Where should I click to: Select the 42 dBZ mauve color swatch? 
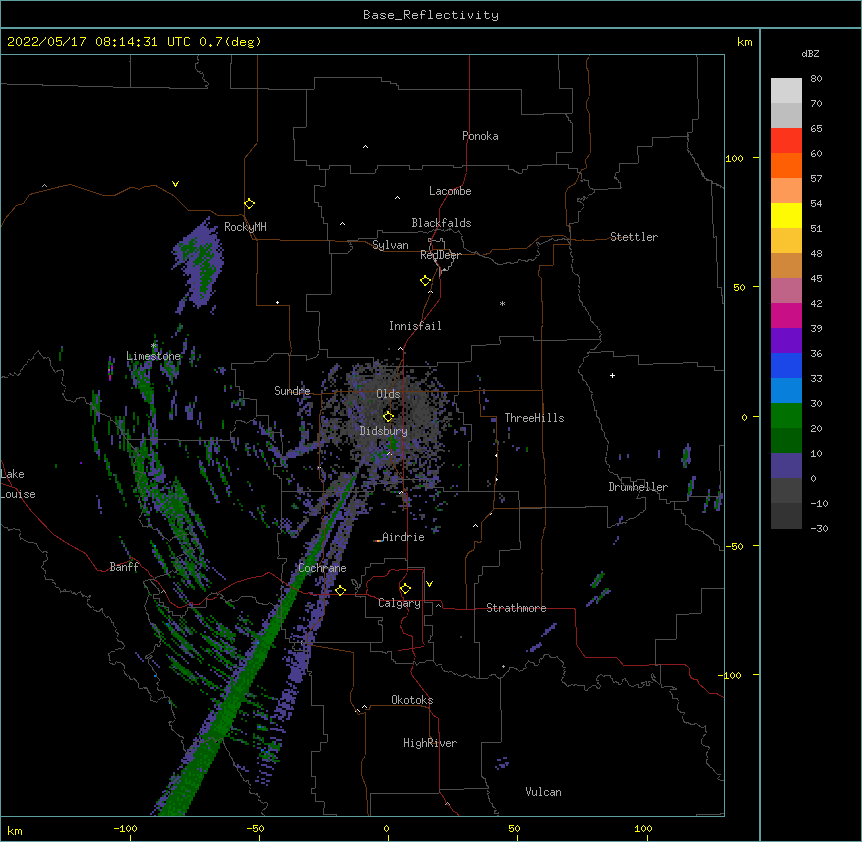[x=786, y=290]
